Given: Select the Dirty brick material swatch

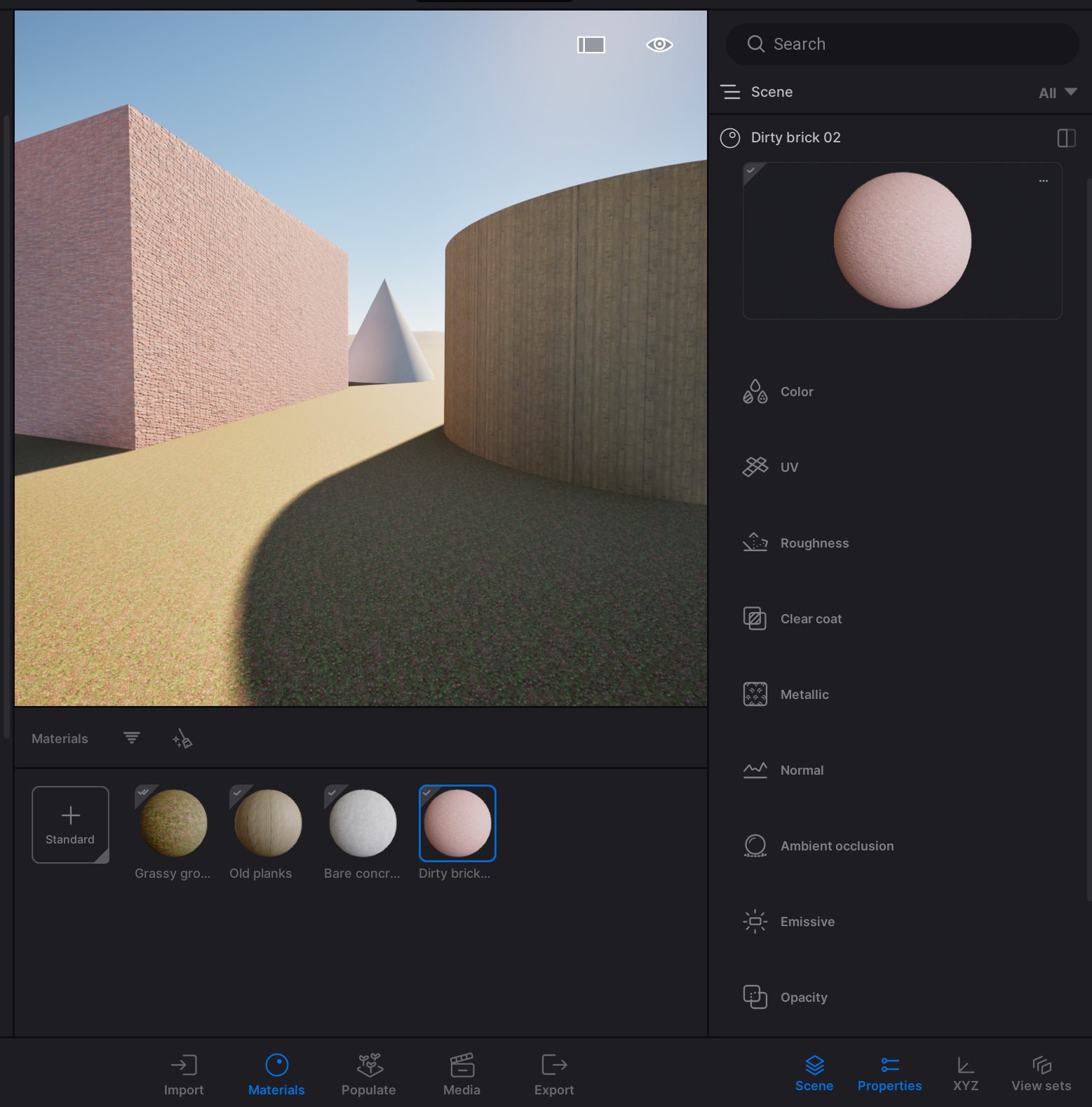Looking at the screenshot, I should (457, 823).
